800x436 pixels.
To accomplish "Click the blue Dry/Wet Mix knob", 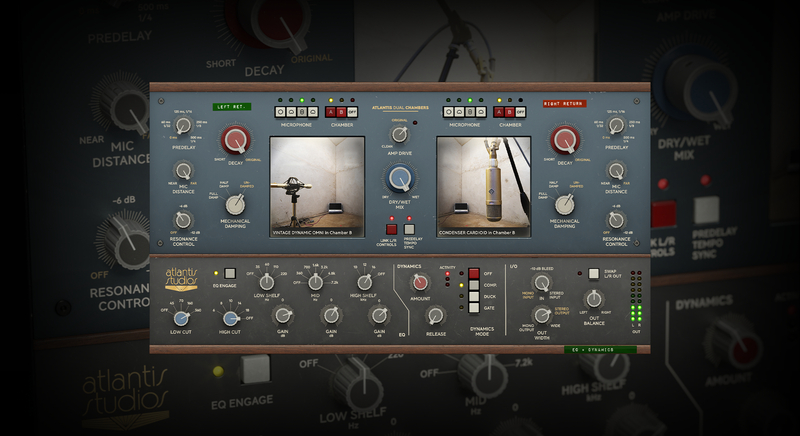I will [400, 178].
